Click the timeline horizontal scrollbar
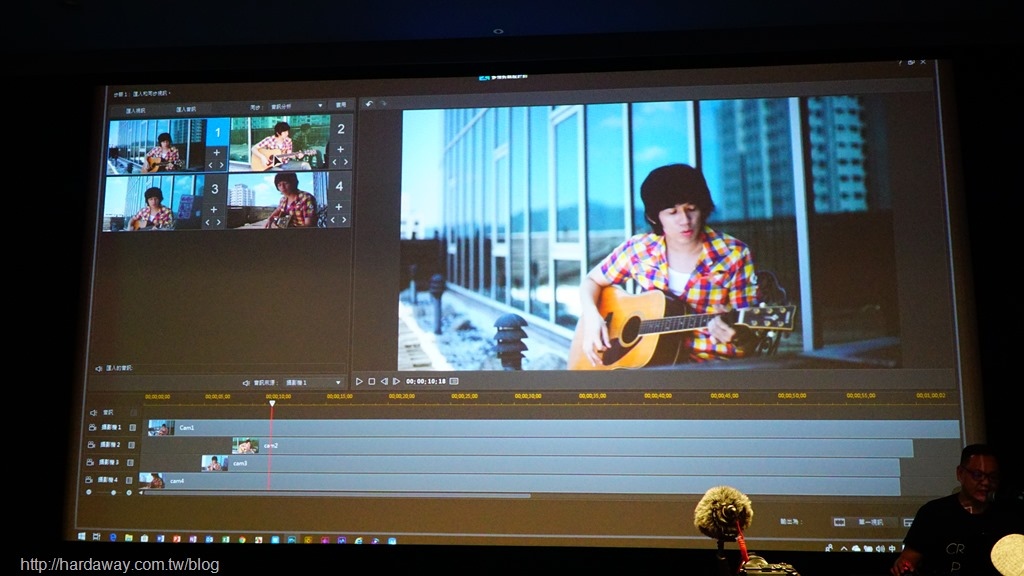This screenshot has width=1024, height=576. pyautogui.click(x=338, y=496)
